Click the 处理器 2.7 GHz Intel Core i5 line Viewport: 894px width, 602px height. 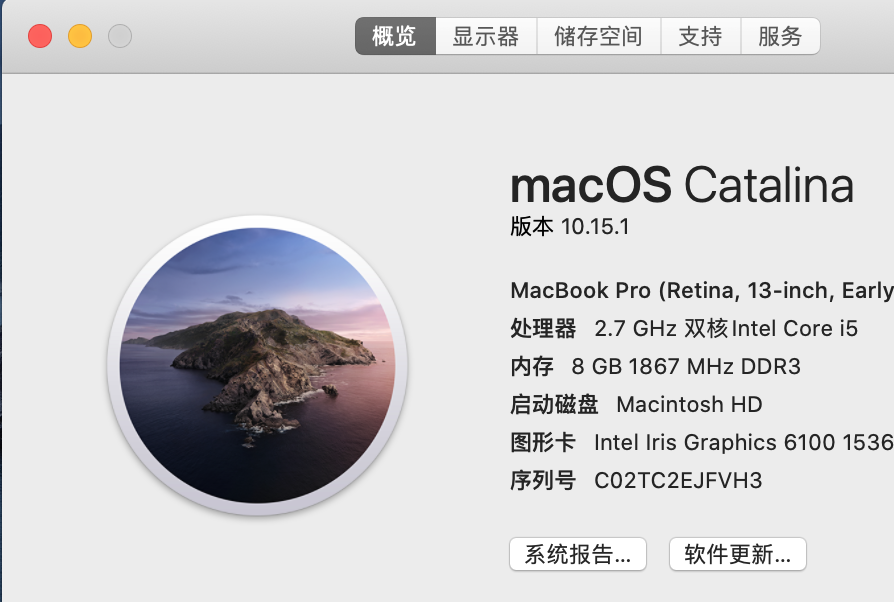pyautogui.click(x=684, y=328)
